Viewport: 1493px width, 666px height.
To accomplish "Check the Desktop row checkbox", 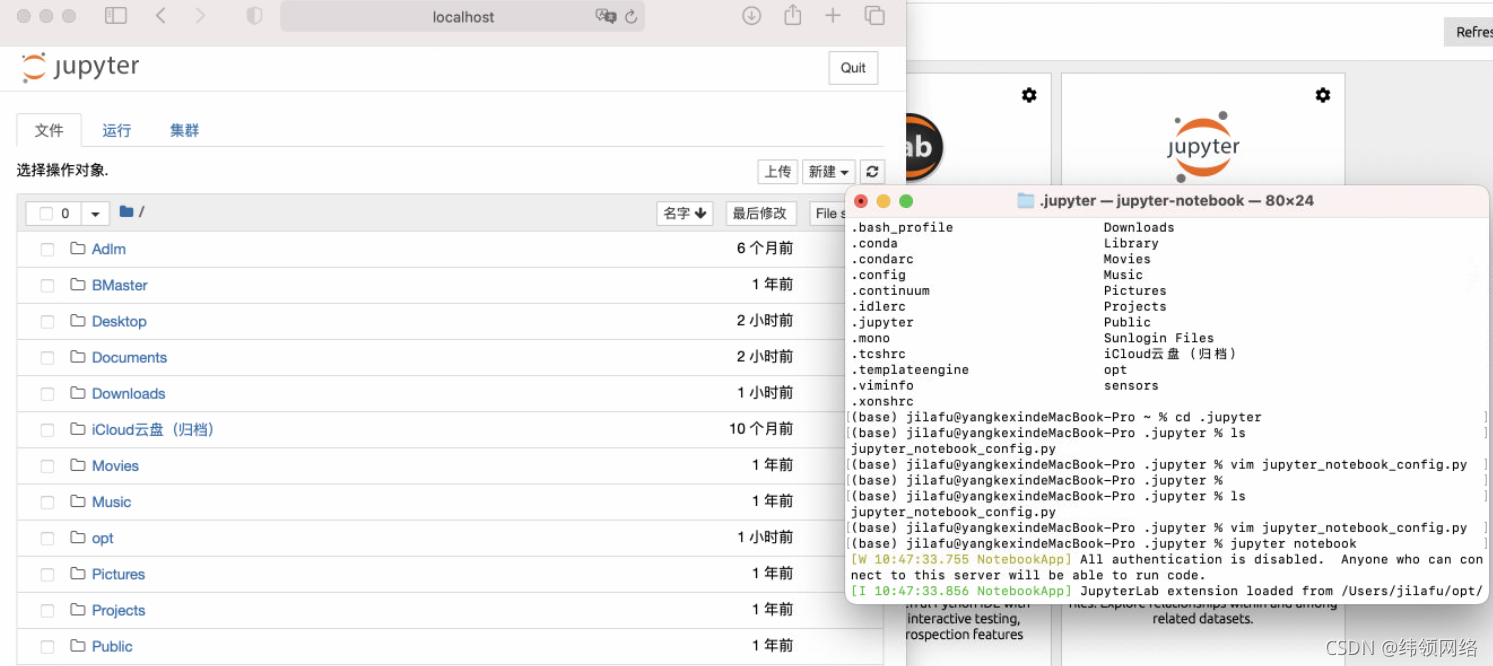I will (47, 321).
